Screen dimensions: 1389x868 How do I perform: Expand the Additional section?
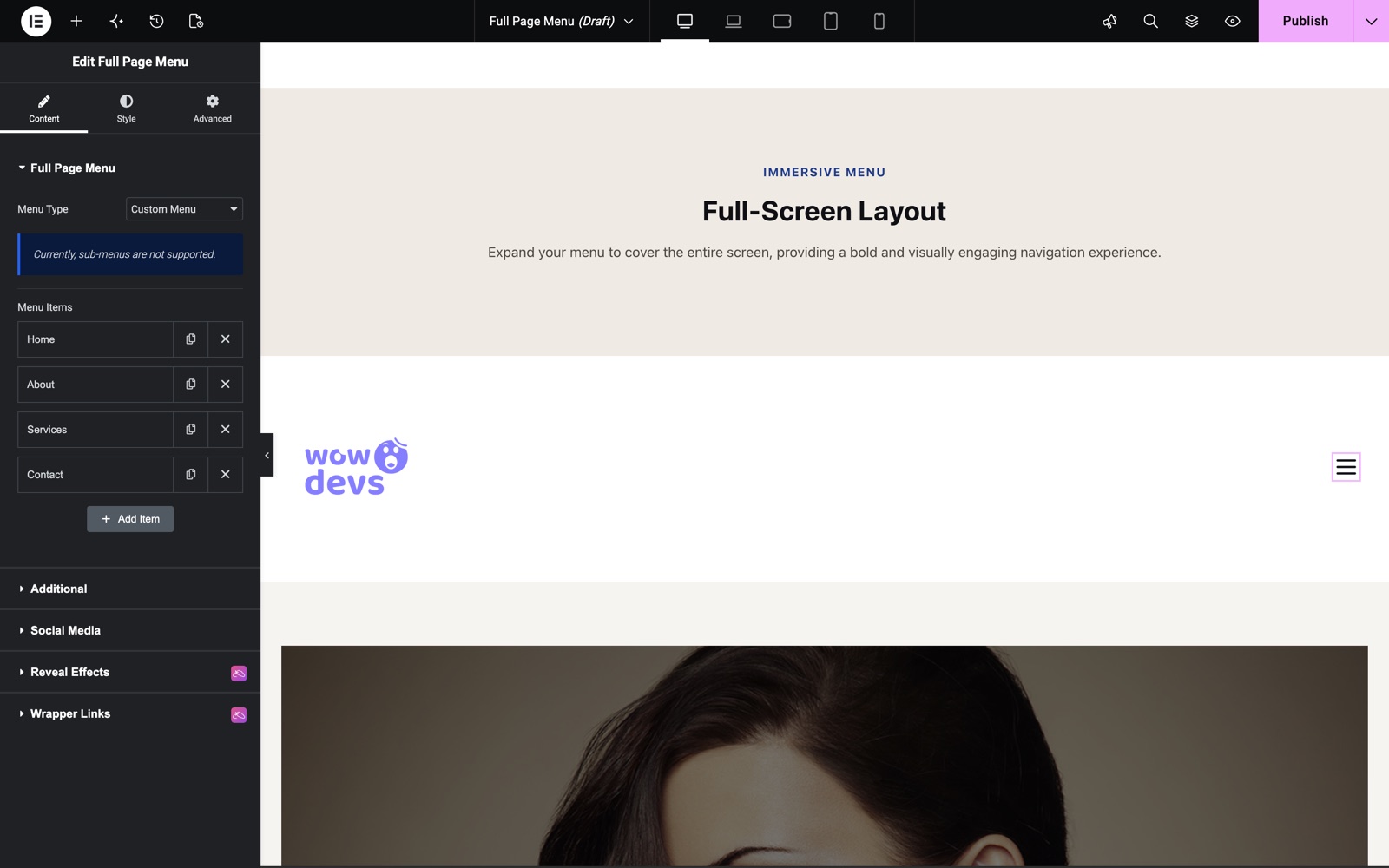coord(130,589)
